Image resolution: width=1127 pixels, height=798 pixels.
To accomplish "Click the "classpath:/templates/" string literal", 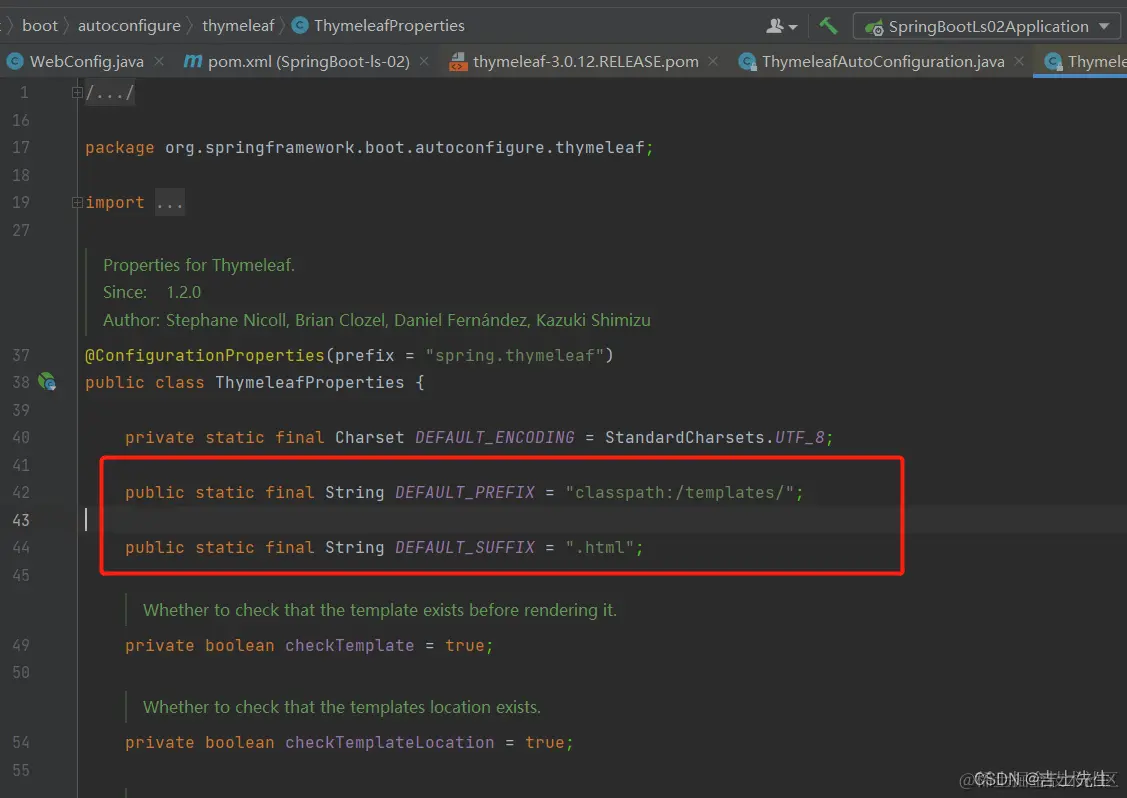I will (679, 492).
